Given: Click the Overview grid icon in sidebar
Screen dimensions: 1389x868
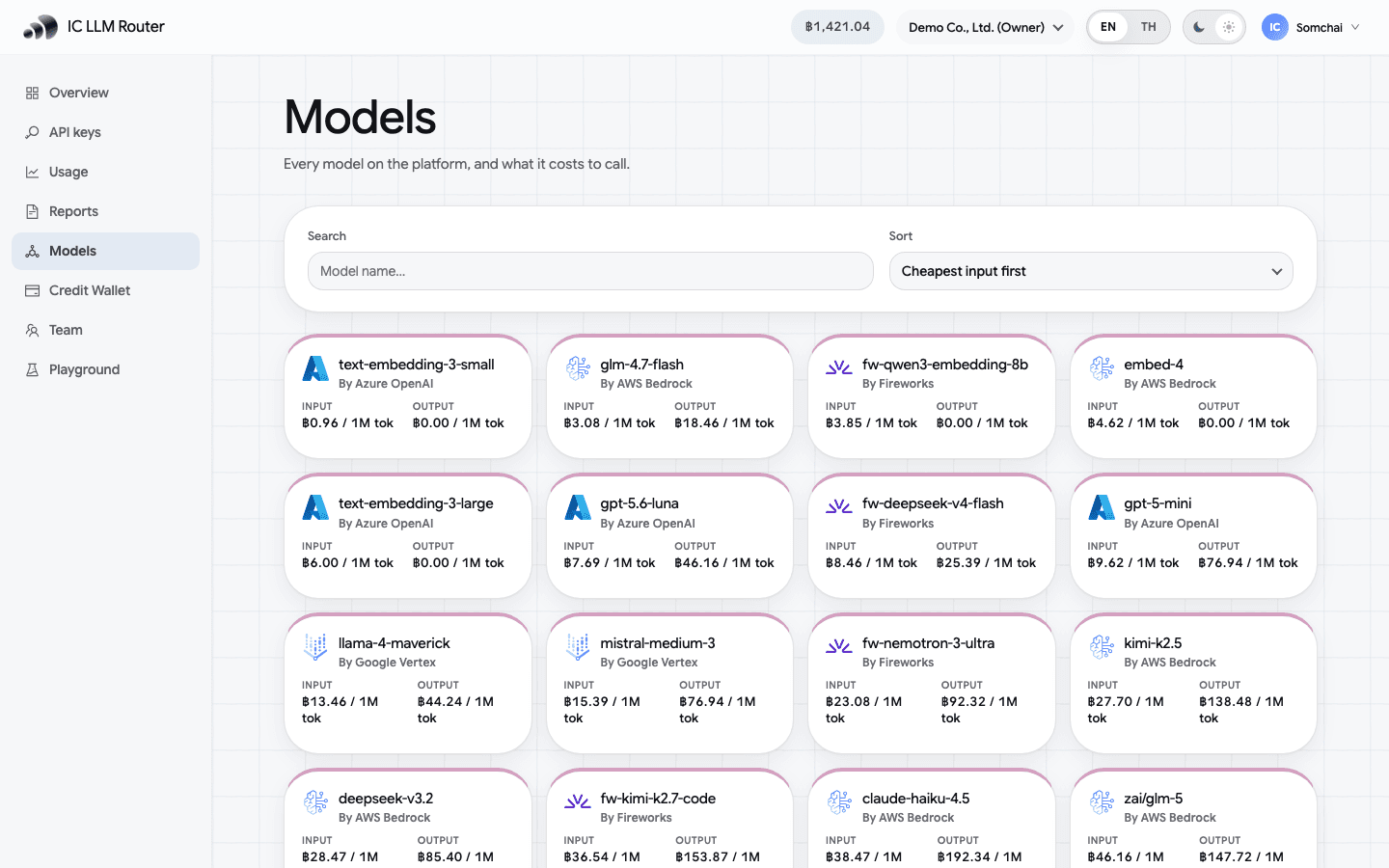Looking at the screenshot, I should coord(32,93).
